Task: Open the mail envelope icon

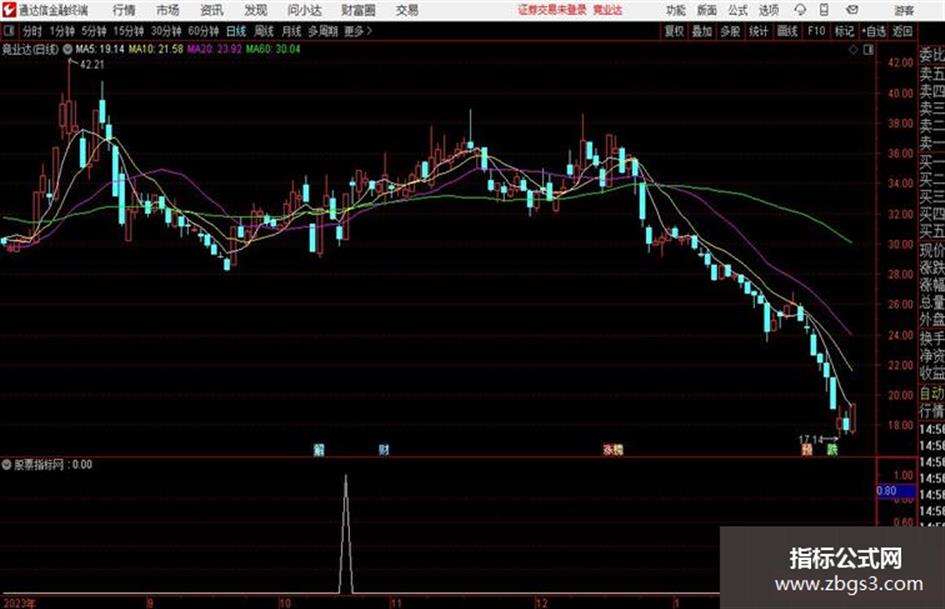Action: (x=852, y=10)
